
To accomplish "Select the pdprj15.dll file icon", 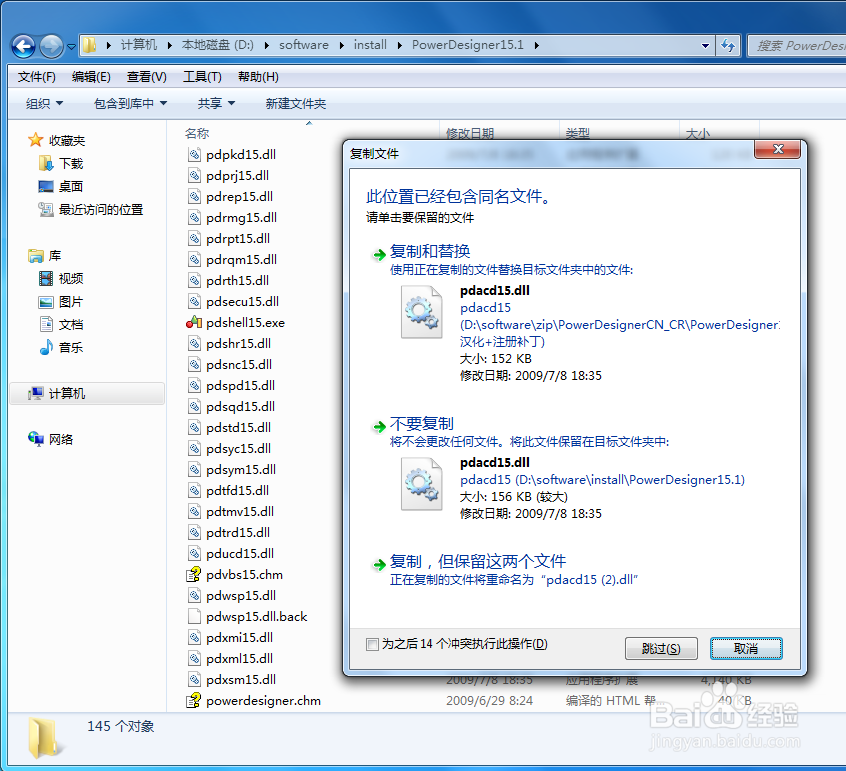I will click(194, 175).
